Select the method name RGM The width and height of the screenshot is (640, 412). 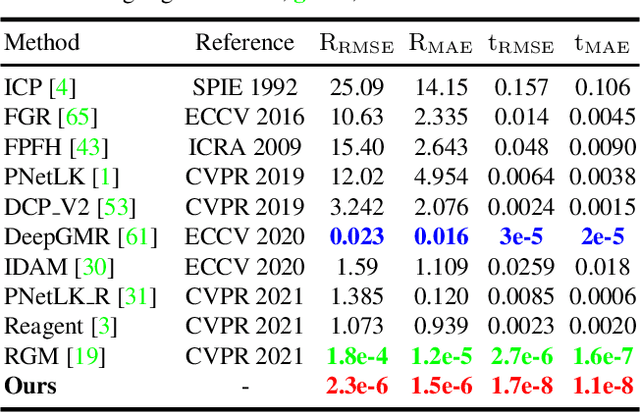31,356
